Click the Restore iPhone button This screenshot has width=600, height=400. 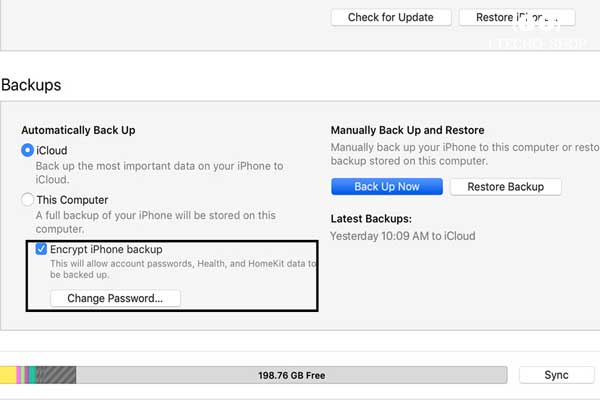pyautogui.click(x=517, y=18)
